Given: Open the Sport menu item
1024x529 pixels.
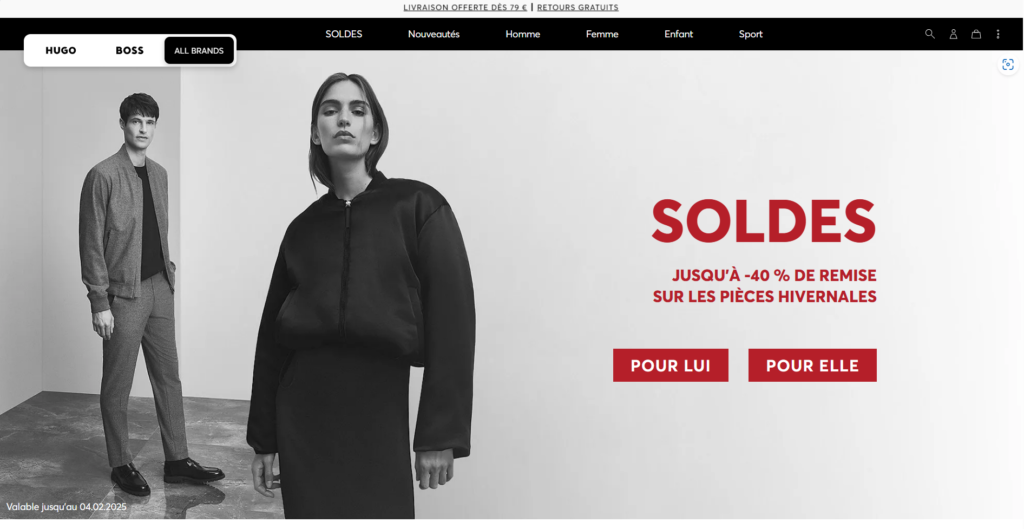Looking at the screenshot, I should (750, 34).
